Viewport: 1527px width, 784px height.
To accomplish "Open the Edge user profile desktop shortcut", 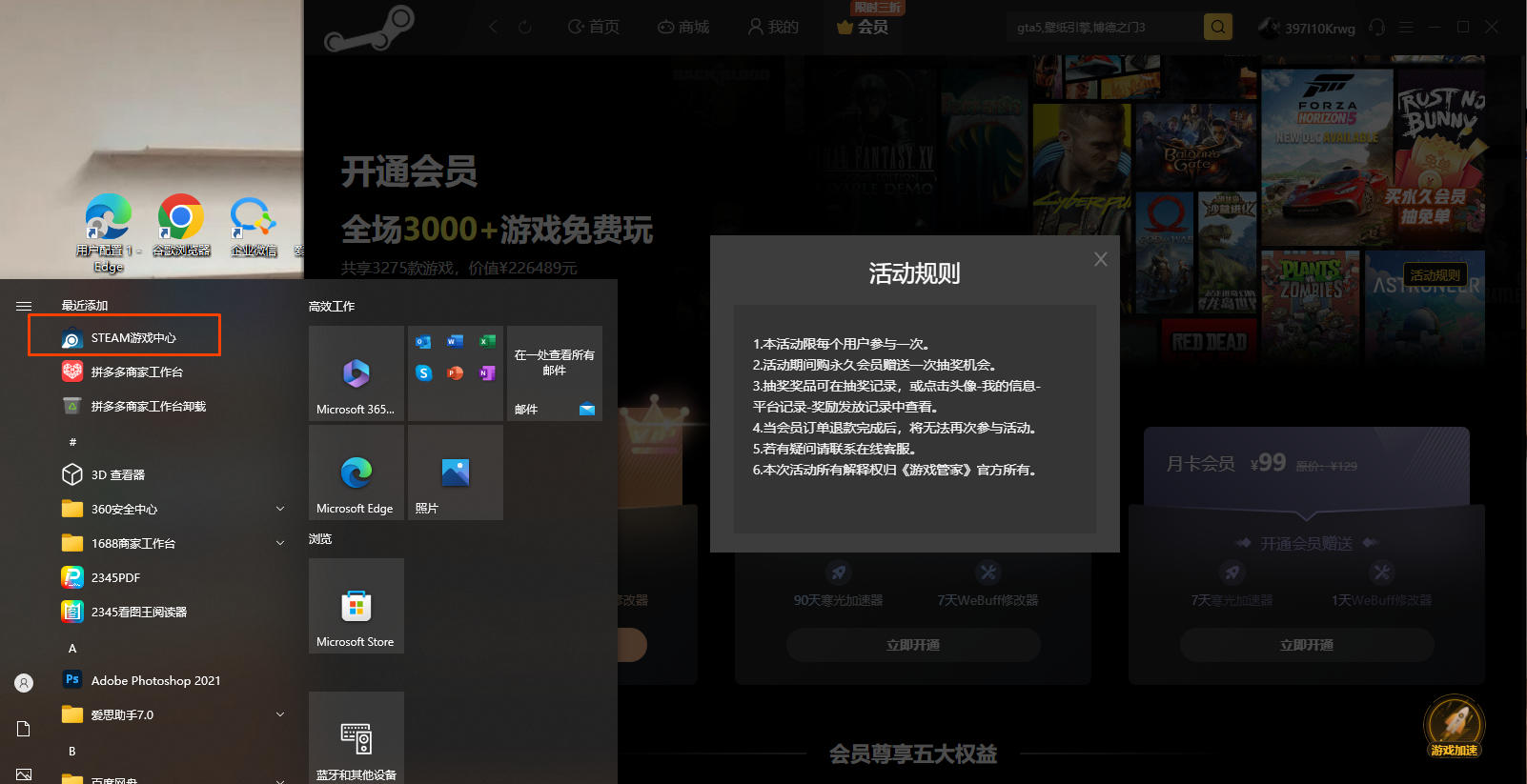I will pos(109,232).
